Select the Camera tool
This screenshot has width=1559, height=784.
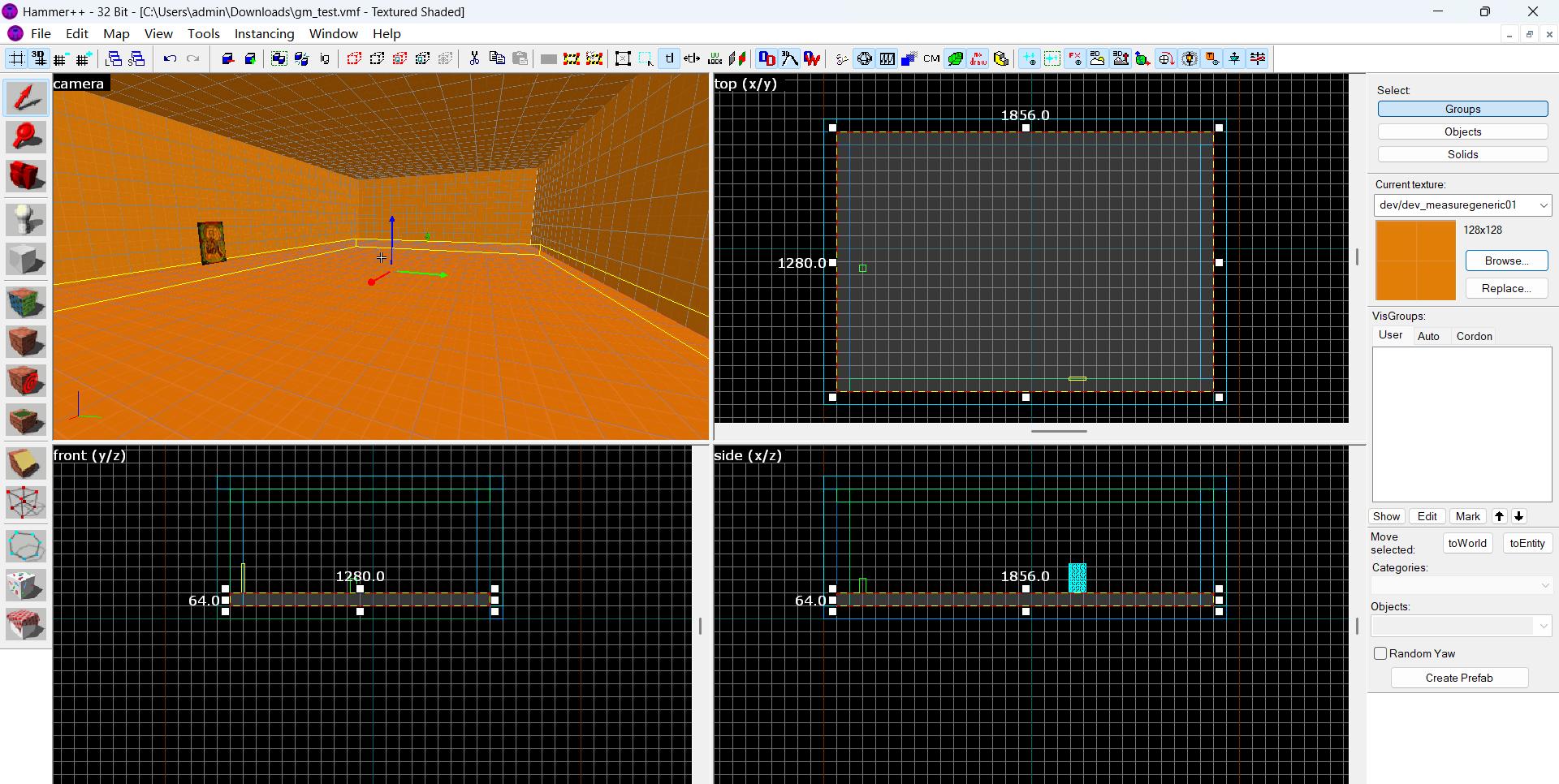click(x=26, y=176)
